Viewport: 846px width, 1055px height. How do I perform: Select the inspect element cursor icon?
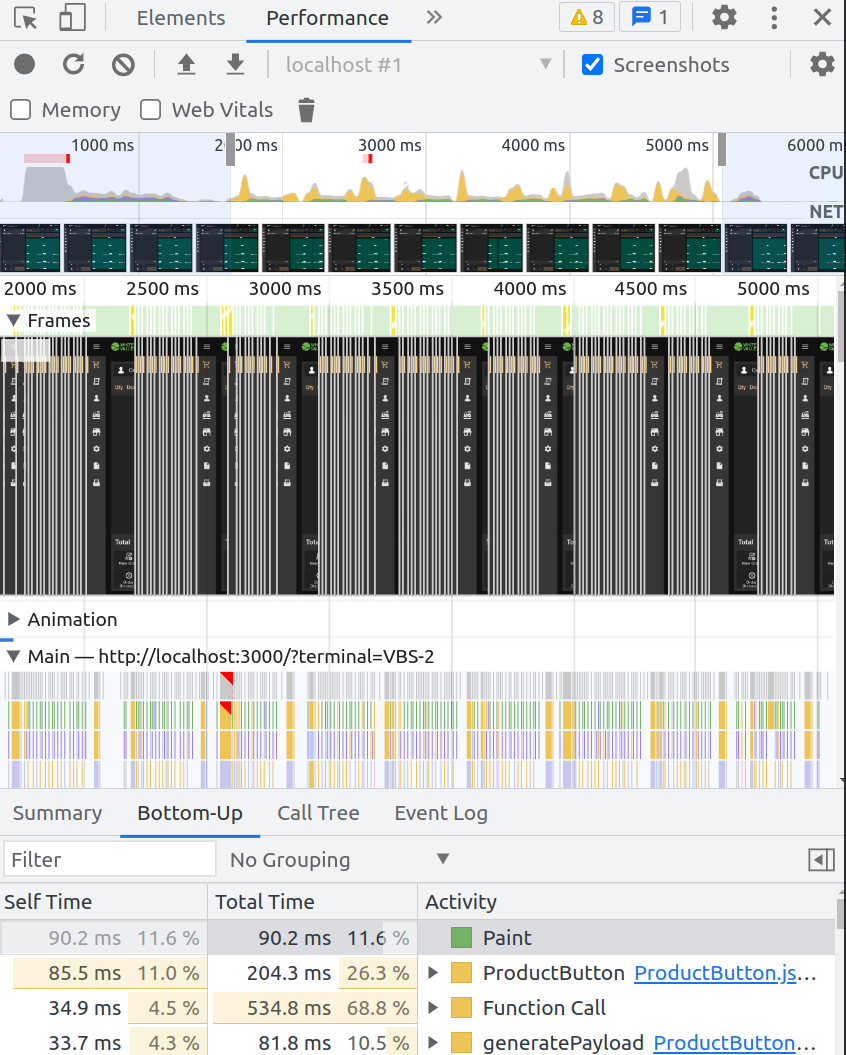click(26, 18)
